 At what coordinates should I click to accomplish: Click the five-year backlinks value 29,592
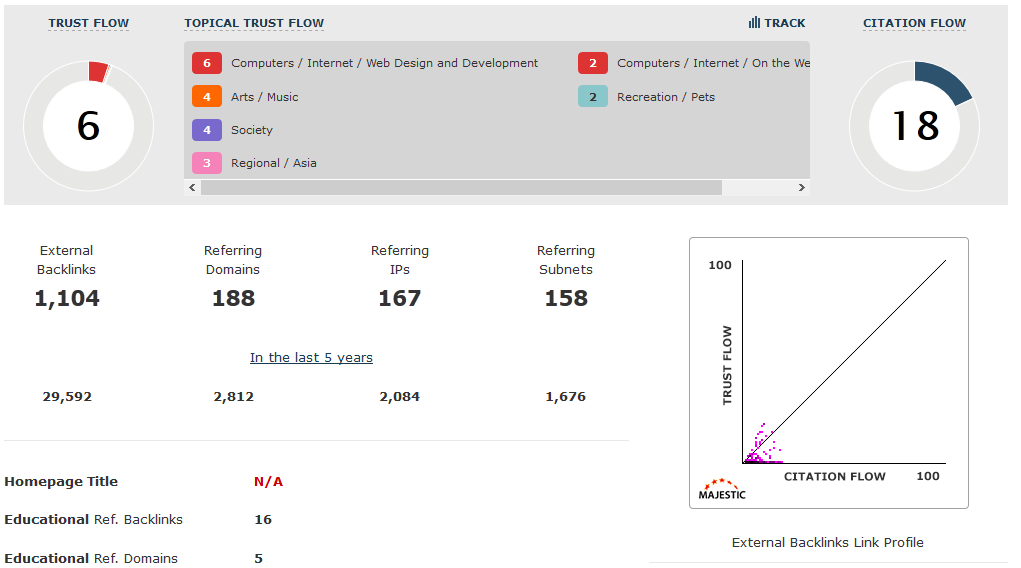67,397
